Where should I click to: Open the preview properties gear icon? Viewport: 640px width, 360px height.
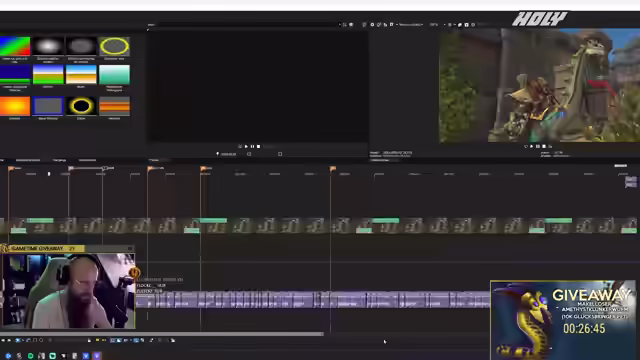(x=372, y=24)
